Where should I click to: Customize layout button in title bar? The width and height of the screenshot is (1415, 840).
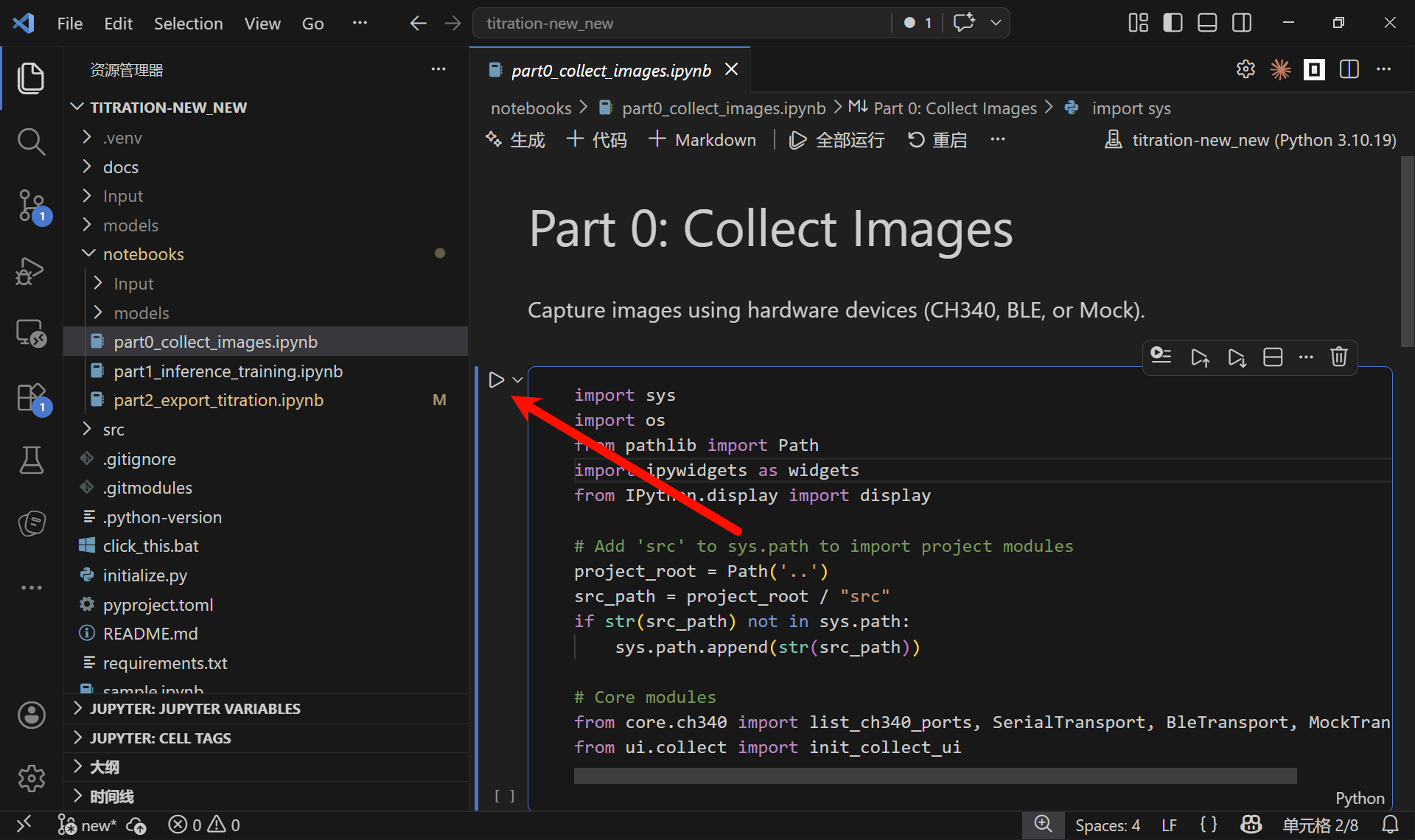tap(1138, 23)
